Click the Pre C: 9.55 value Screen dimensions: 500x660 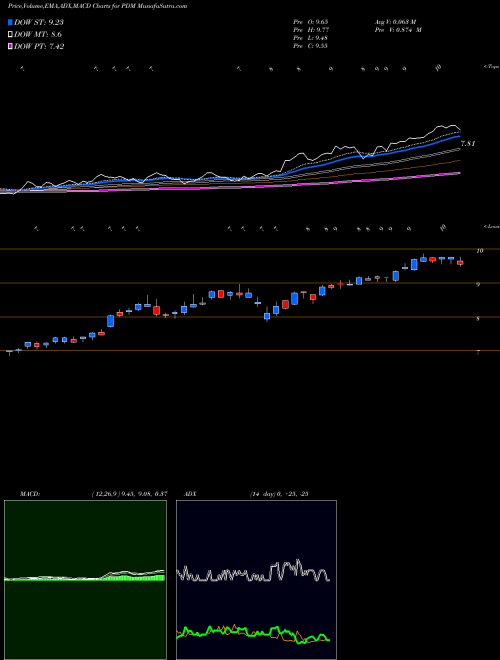point(311,46)
